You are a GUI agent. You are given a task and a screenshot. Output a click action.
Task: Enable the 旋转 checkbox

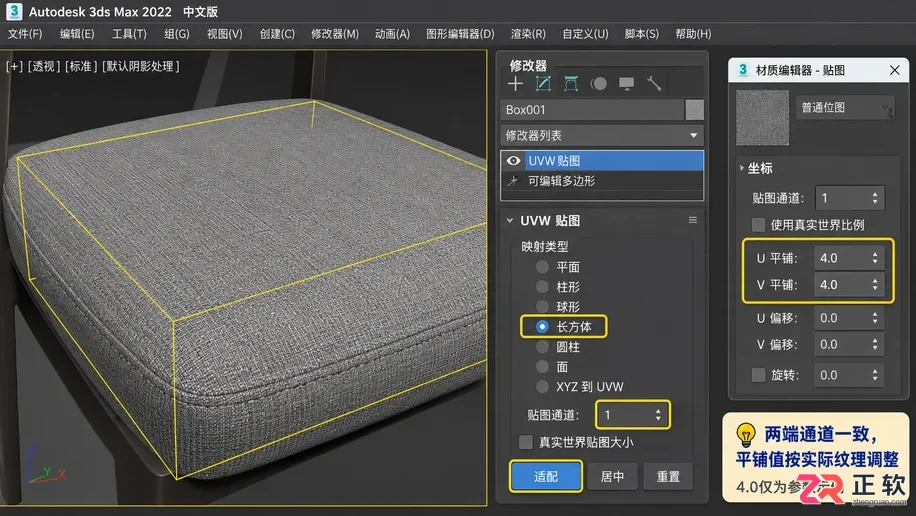click(x=758, y=375)
